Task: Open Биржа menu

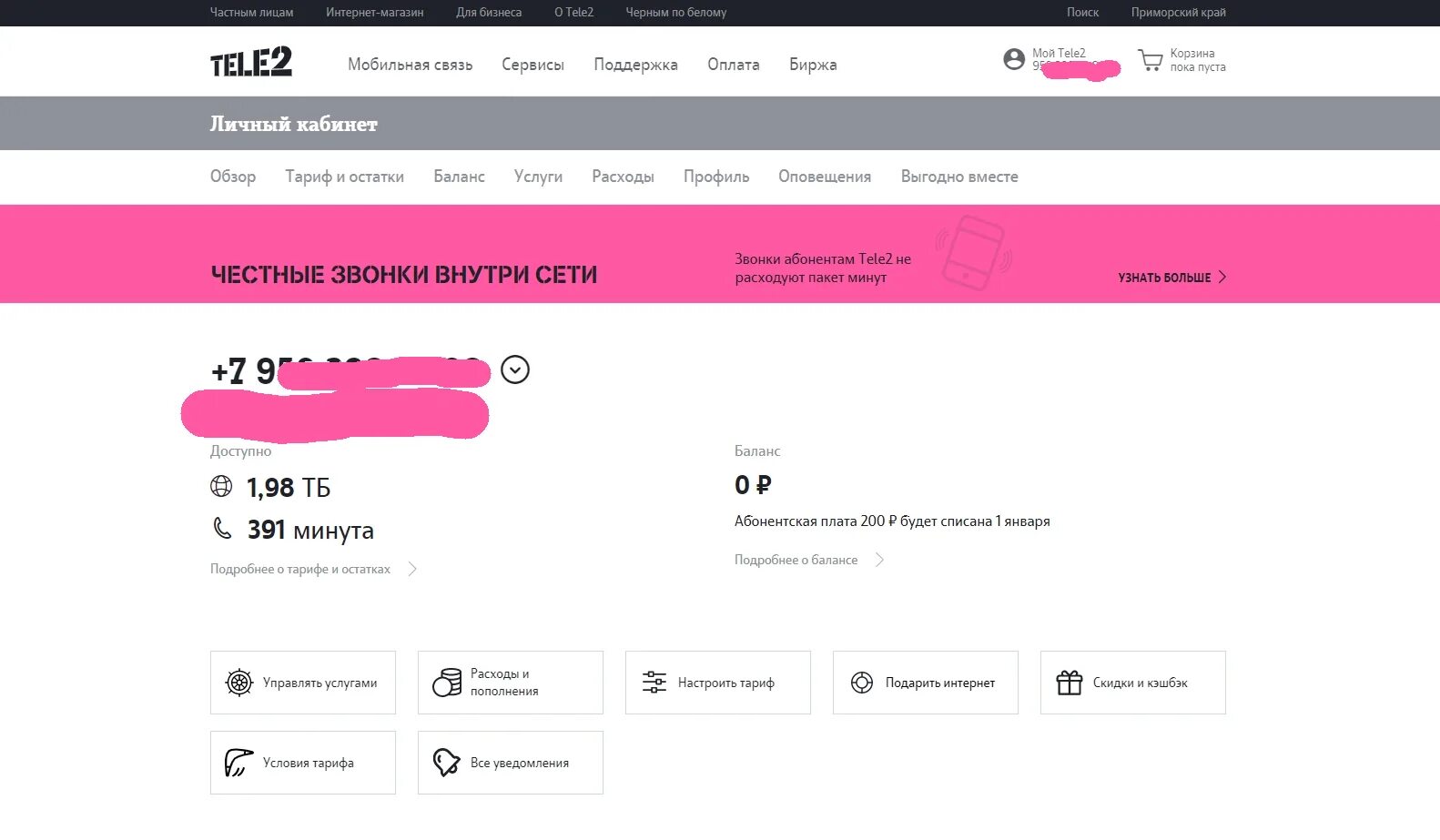Action: pyautogui.click(x=813, y=65)
